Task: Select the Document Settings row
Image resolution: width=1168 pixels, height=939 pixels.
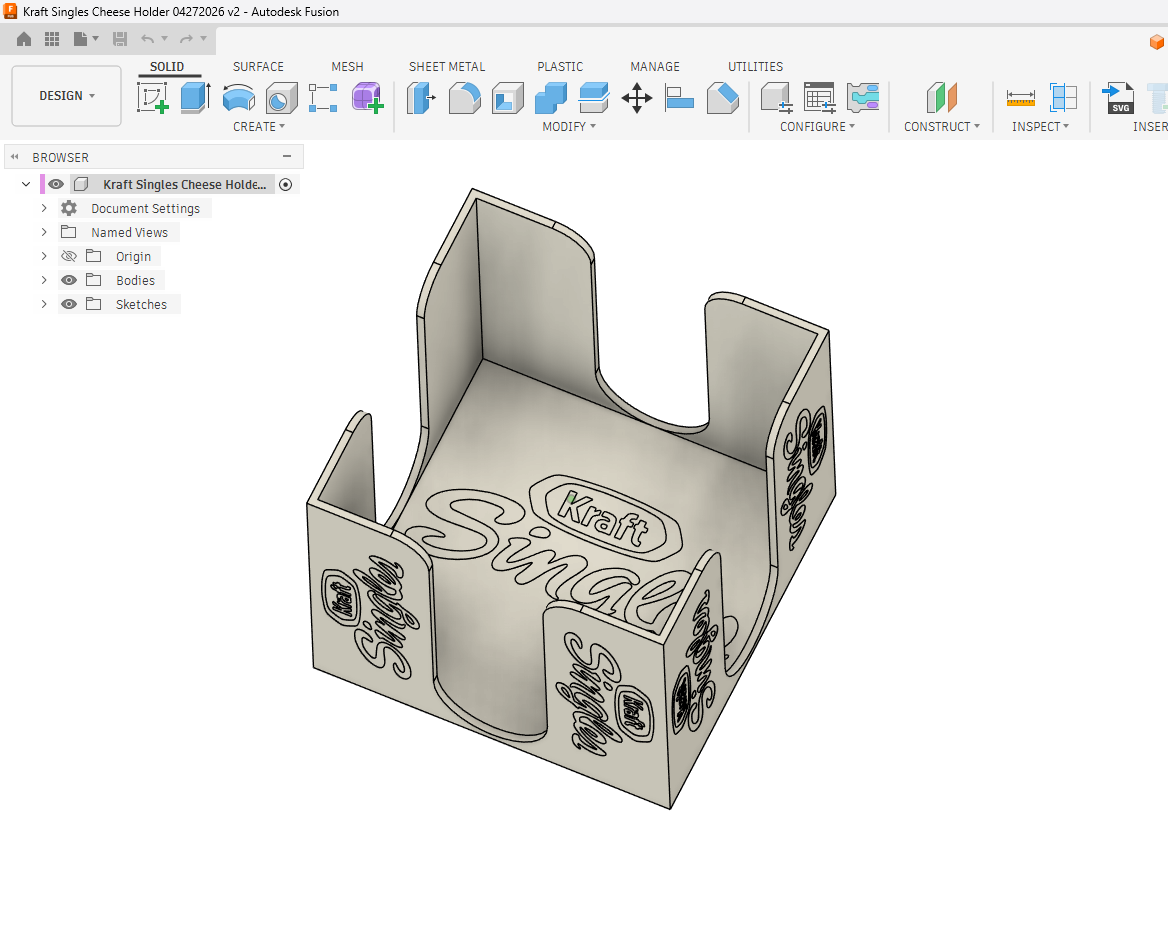Action: 135,209
